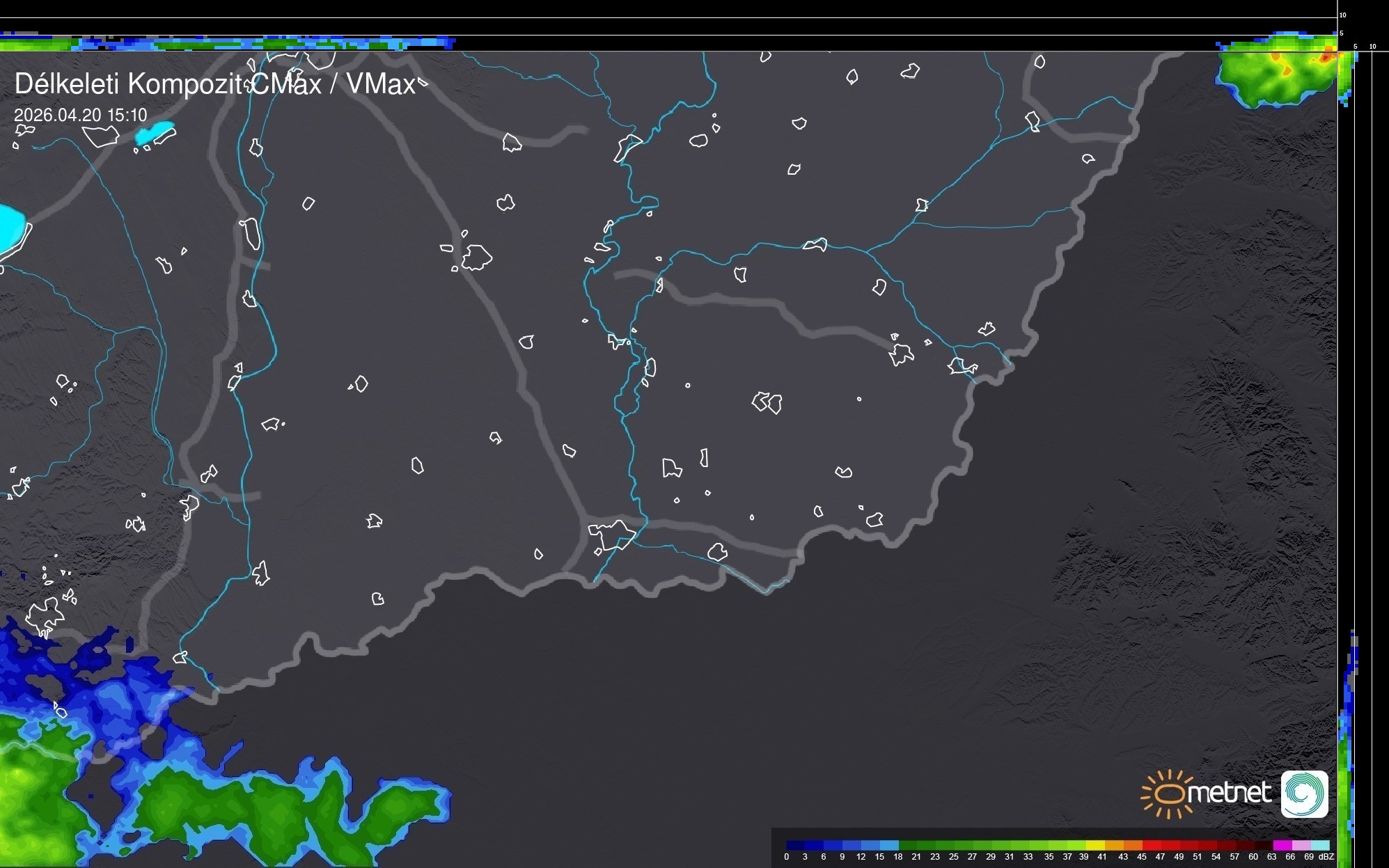Click the 18 value label on legend
1389x868 pixels.
[x=897, y=857]
